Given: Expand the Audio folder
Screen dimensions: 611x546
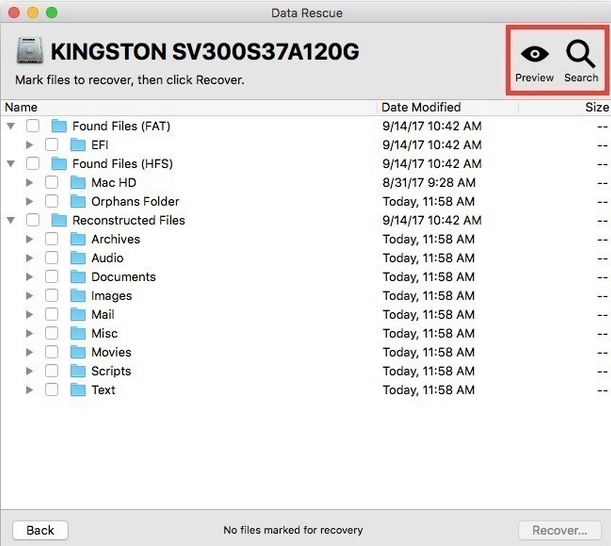Looking at the screenshot, I should pyautogui.click(x=29, y=258).
